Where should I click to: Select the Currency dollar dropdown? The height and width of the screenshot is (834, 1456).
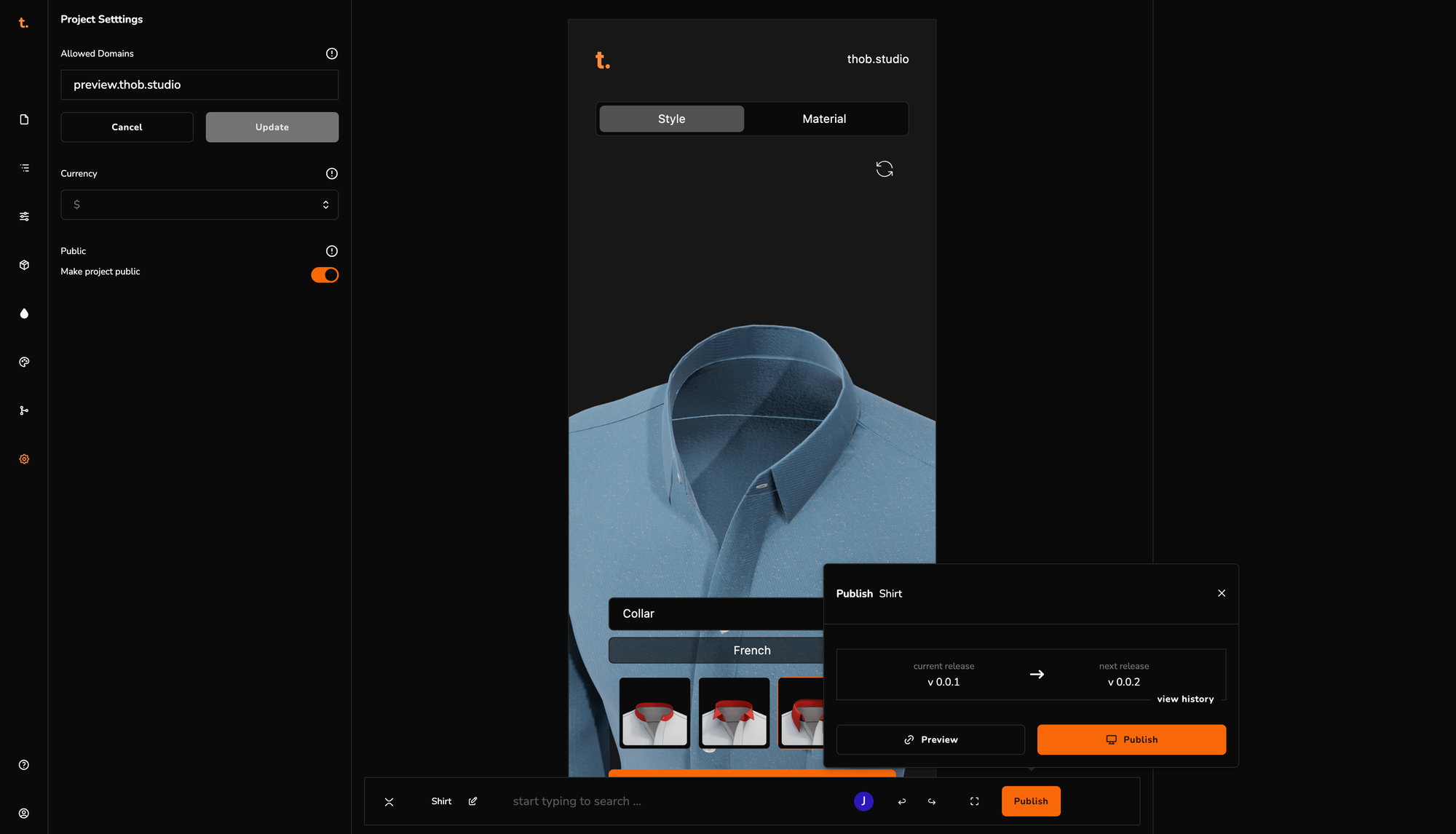coord(199,204)
